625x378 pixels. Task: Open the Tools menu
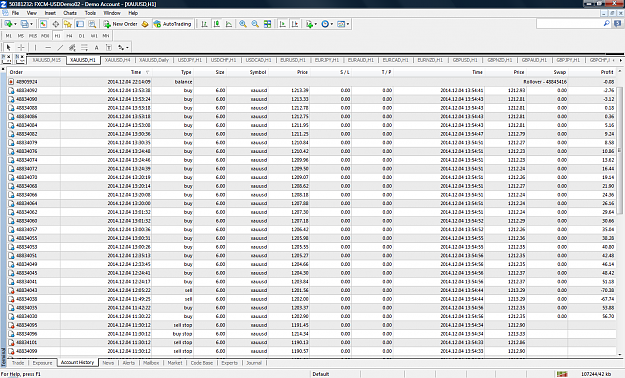click(90, 13)
